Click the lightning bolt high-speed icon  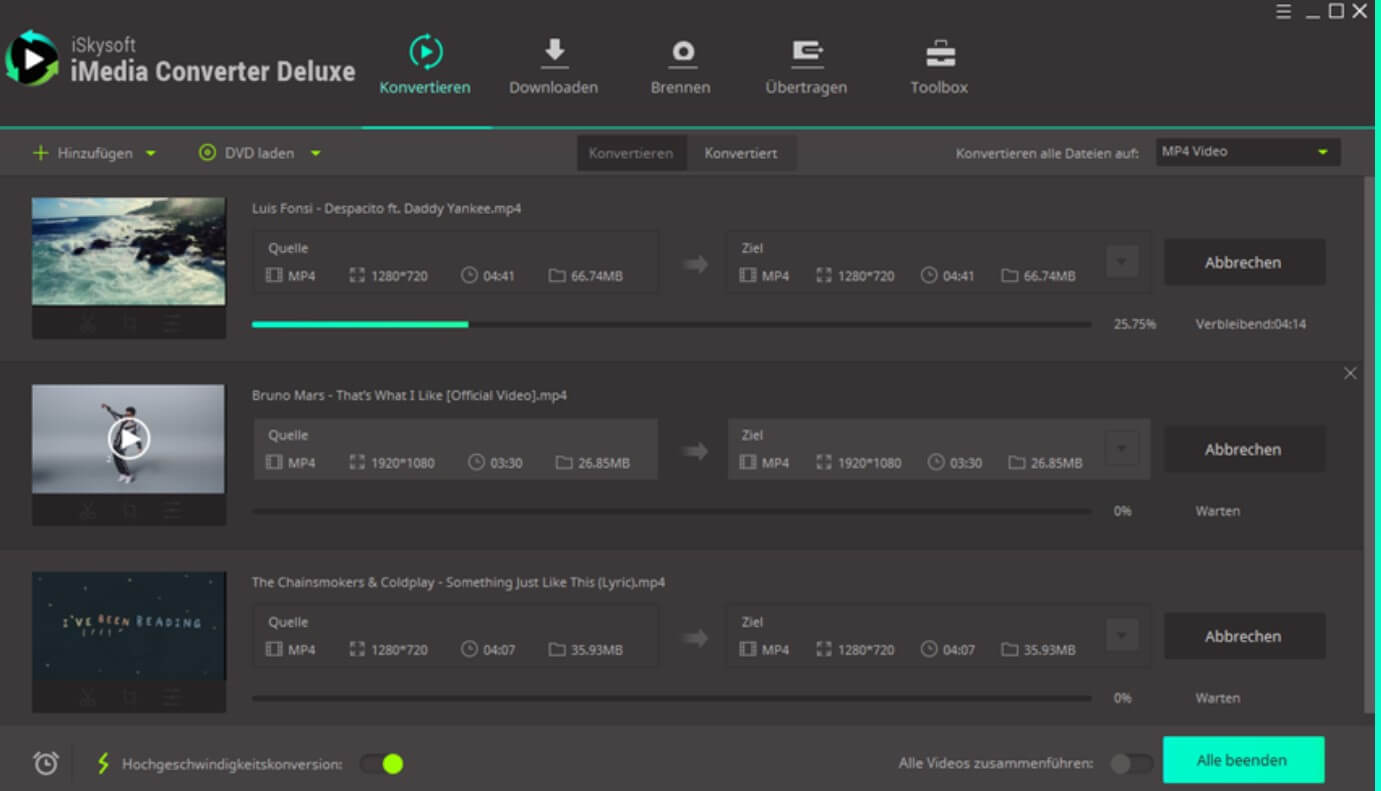tap(103, 763)
